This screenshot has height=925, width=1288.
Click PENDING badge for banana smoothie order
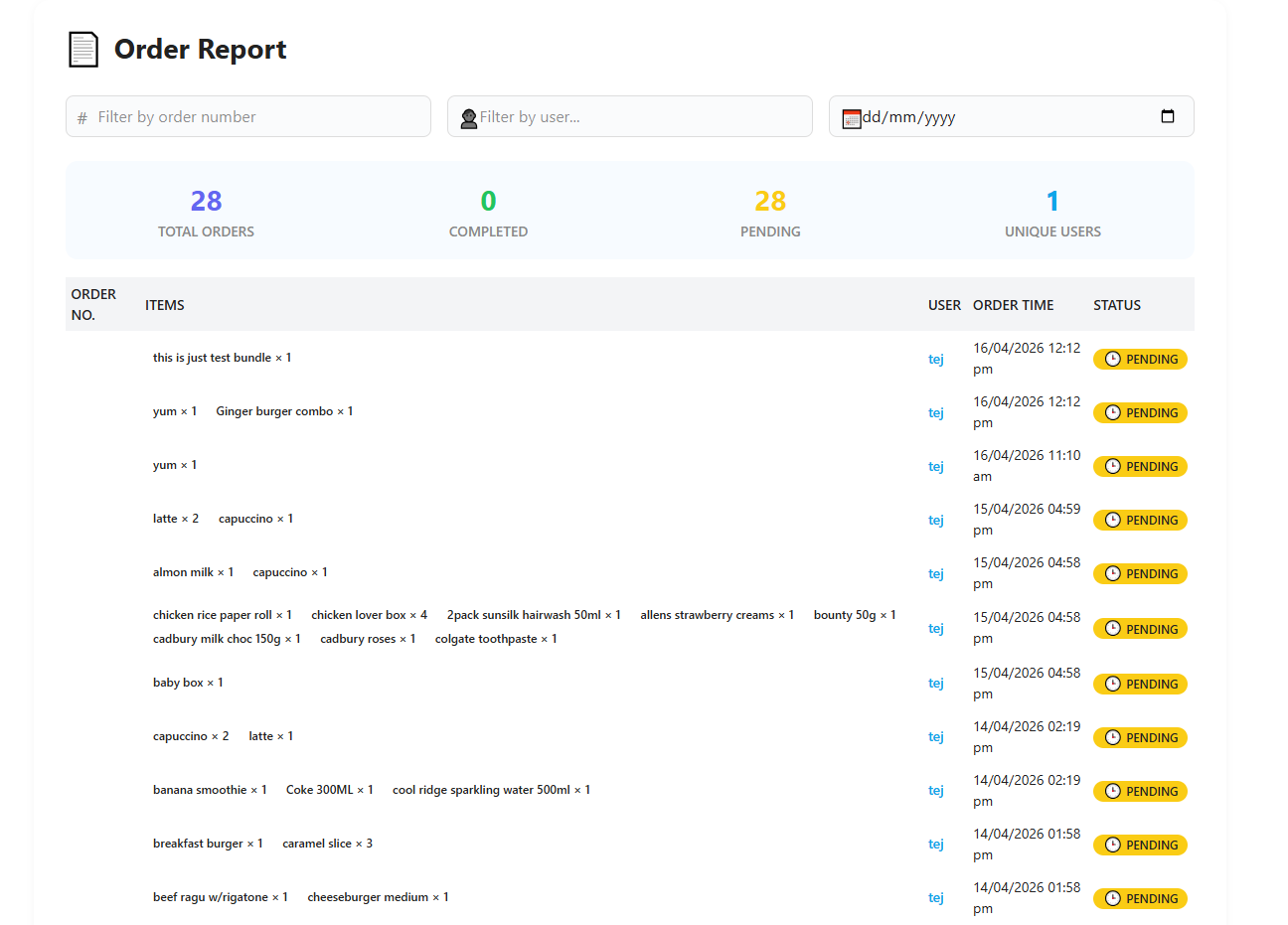(1140, 791)
